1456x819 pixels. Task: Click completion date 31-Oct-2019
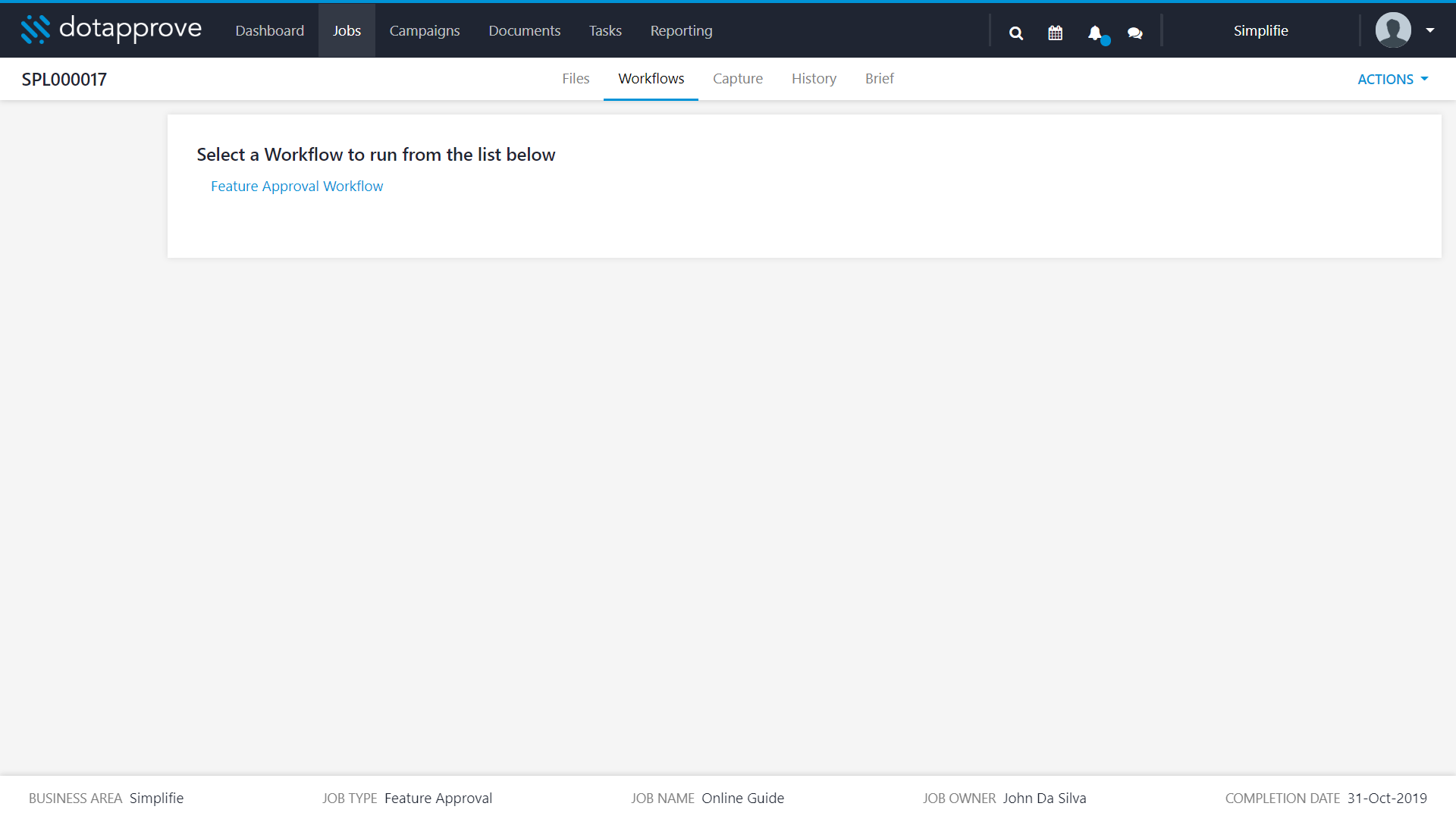point(1387,798)
